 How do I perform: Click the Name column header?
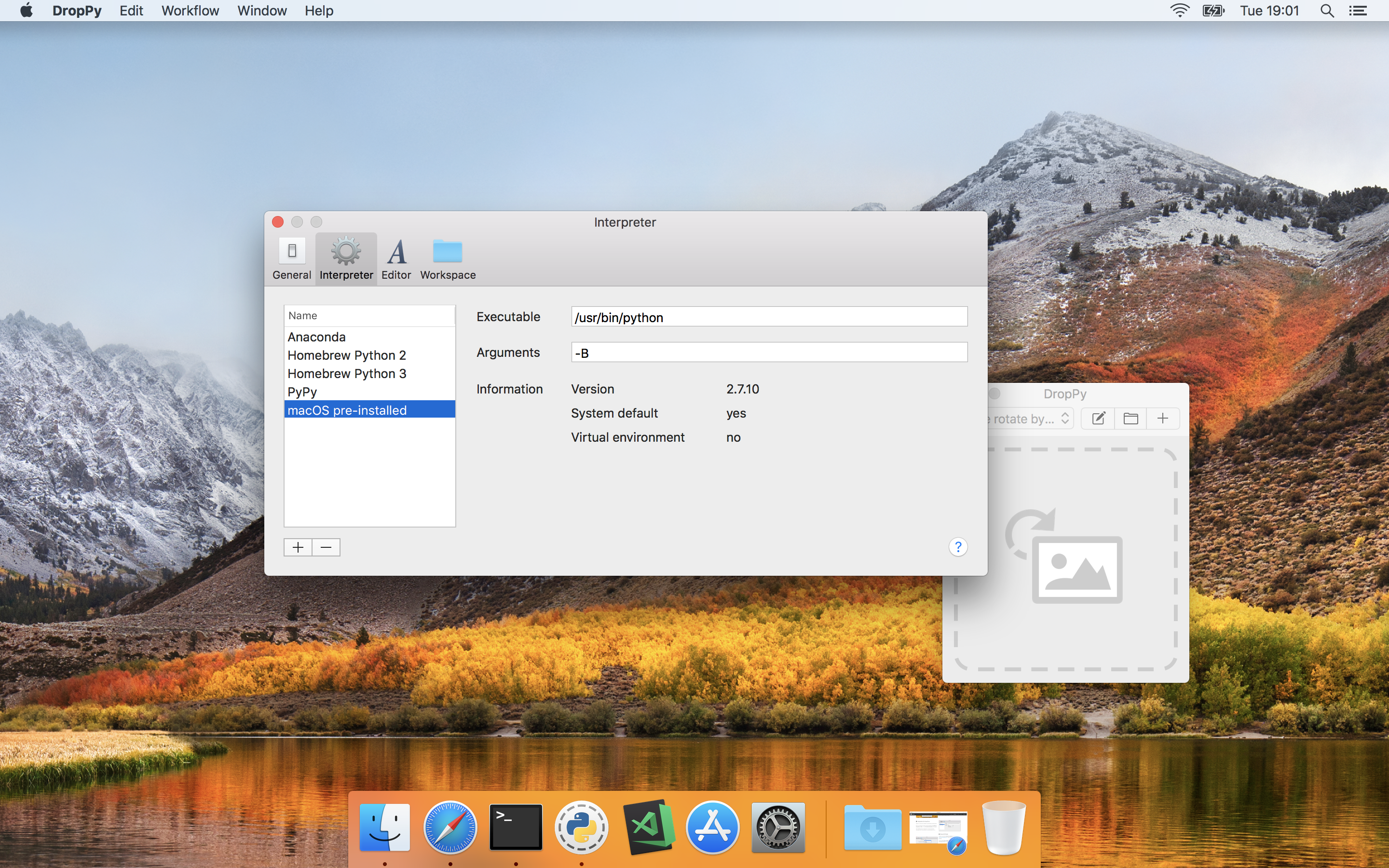369,316
